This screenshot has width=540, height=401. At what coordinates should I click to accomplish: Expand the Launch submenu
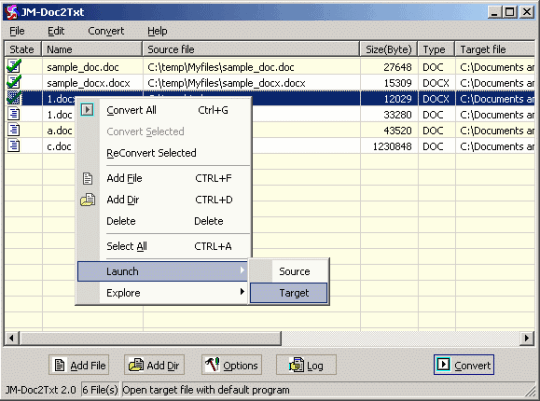point(162,271)
